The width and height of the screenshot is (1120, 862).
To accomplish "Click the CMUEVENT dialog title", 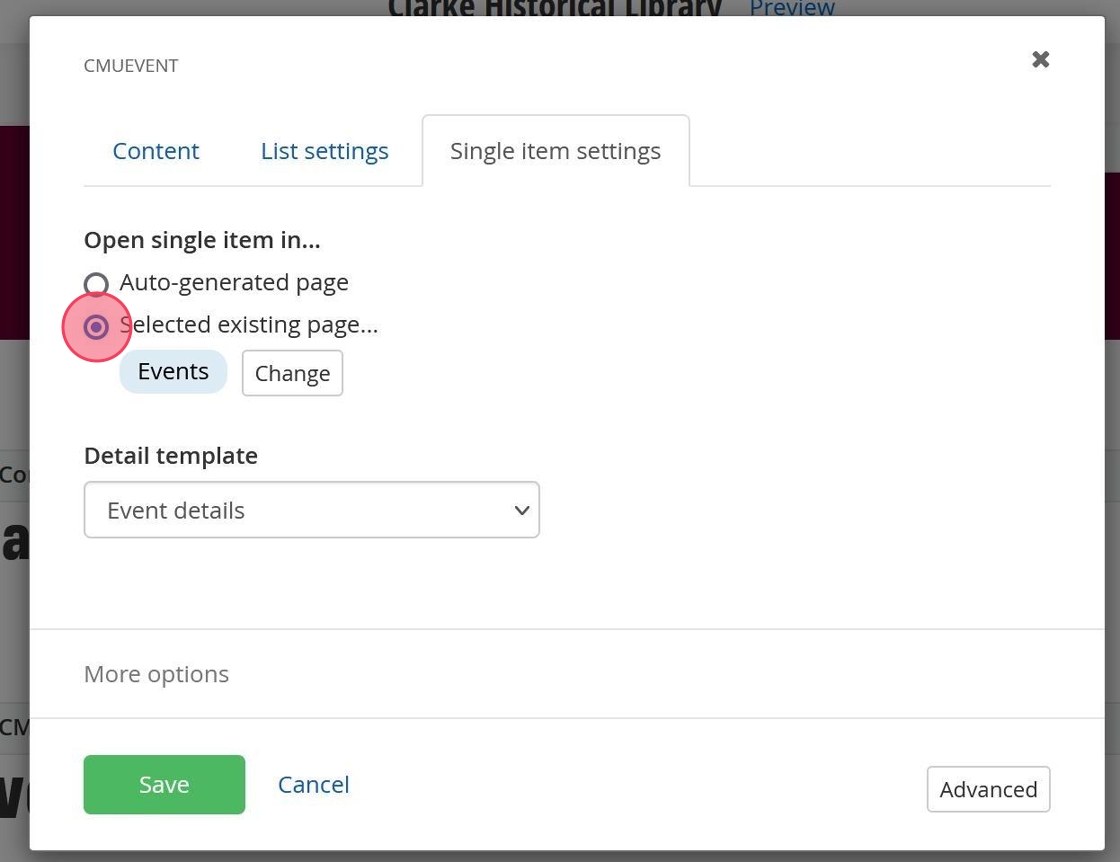I will [131, 66].
